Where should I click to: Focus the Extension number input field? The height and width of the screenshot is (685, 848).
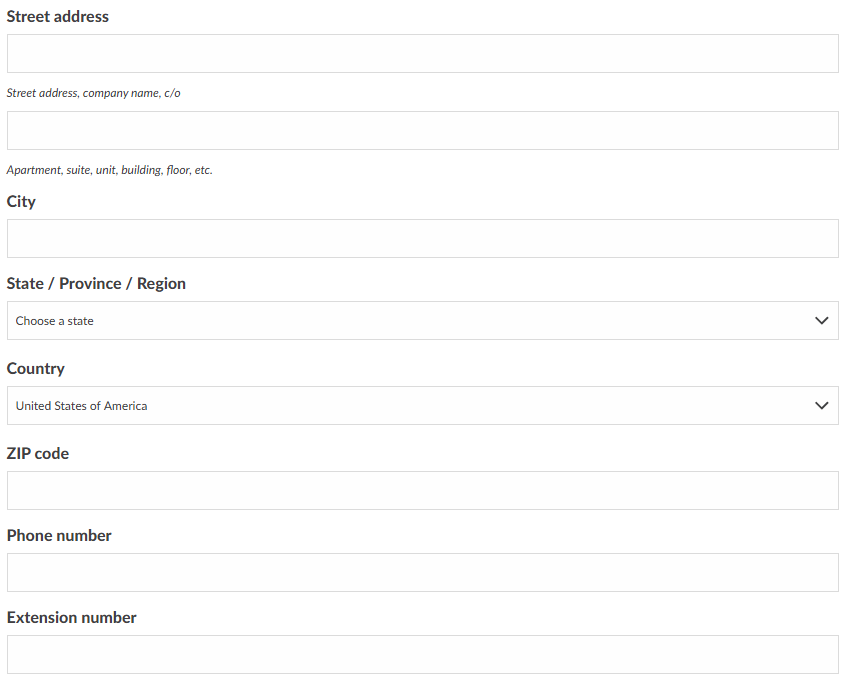click(x=422, y=655)
